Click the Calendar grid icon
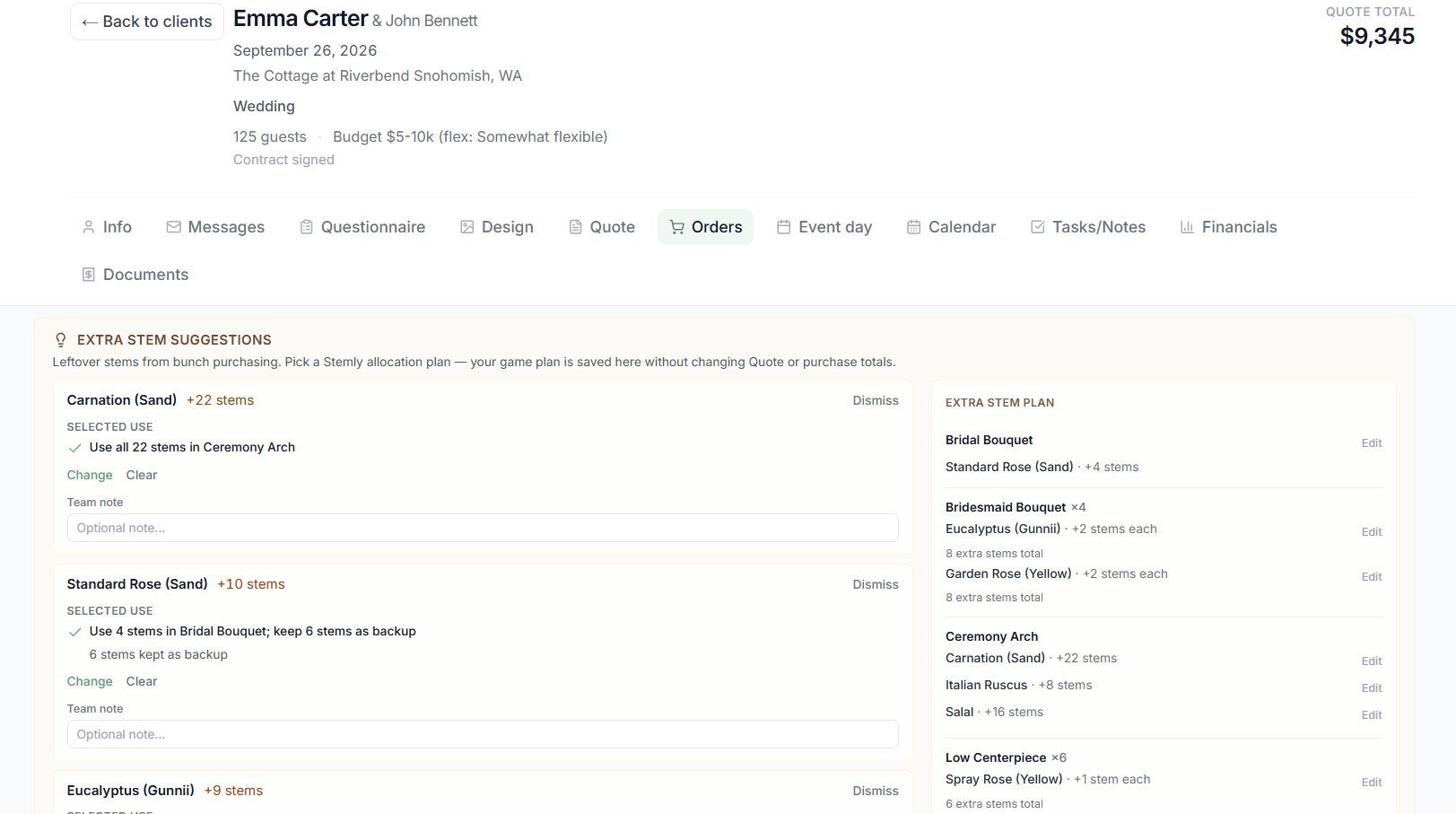Screen dimensions: 1456x814 [x=914, y=227]
